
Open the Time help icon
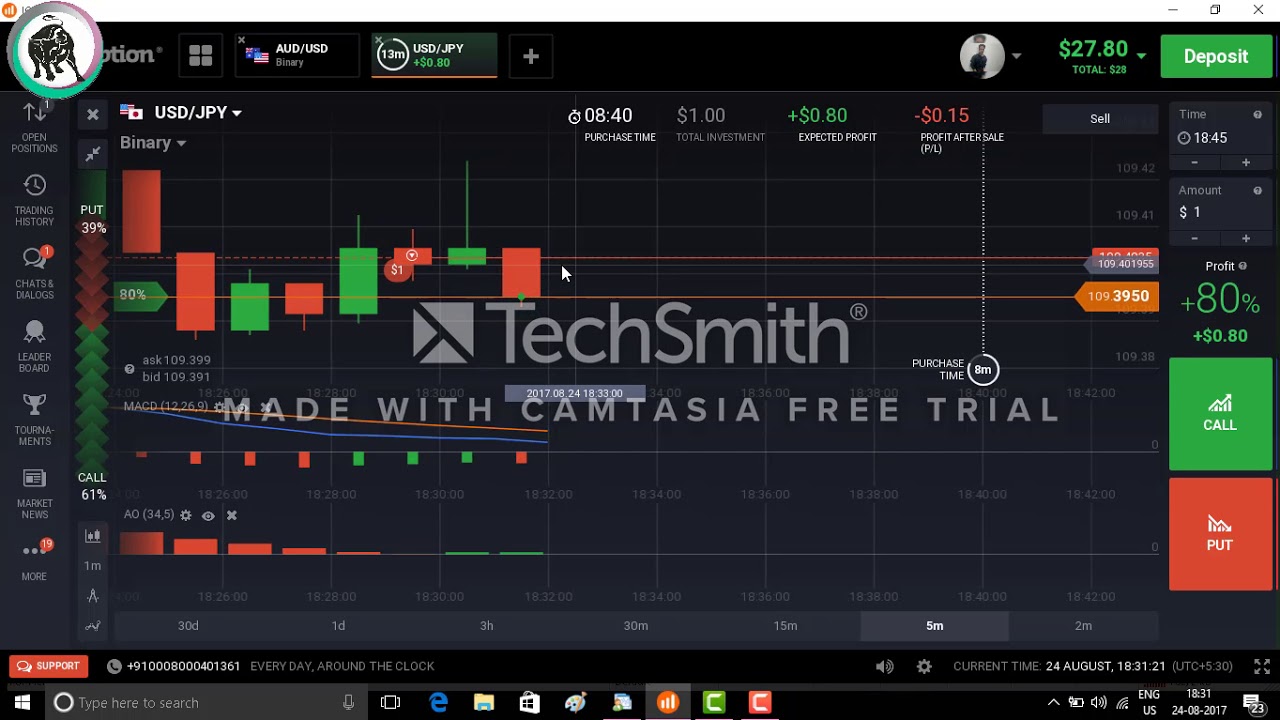pos(1259,114)
